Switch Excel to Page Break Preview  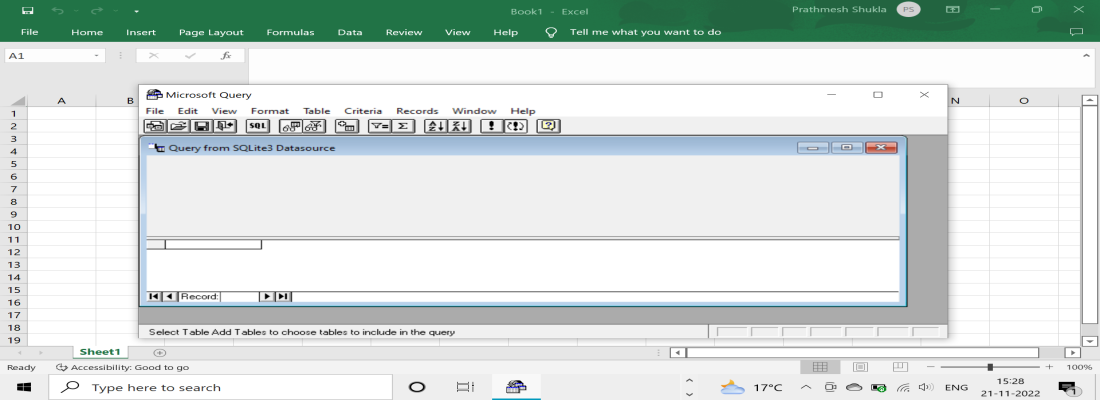(x=900, y=367)
